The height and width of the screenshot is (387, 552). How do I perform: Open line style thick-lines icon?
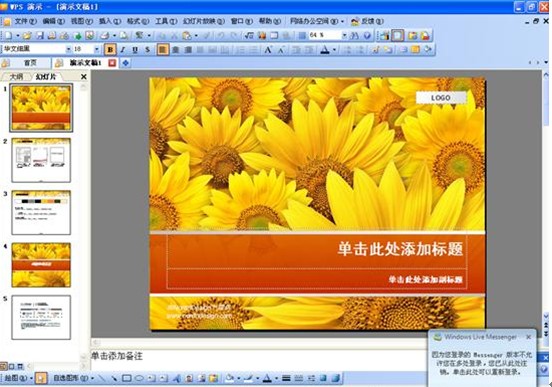[286, 378]
